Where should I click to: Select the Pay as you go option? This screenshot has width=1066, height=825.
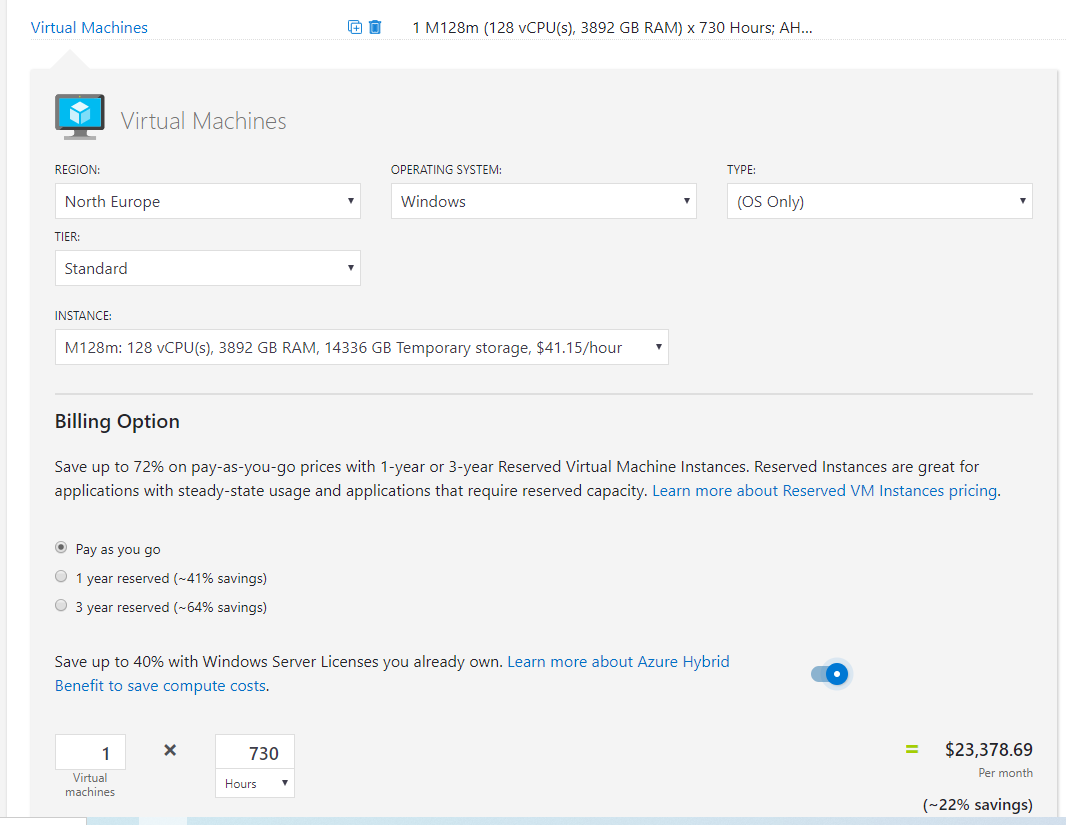(x=62, y=548)
